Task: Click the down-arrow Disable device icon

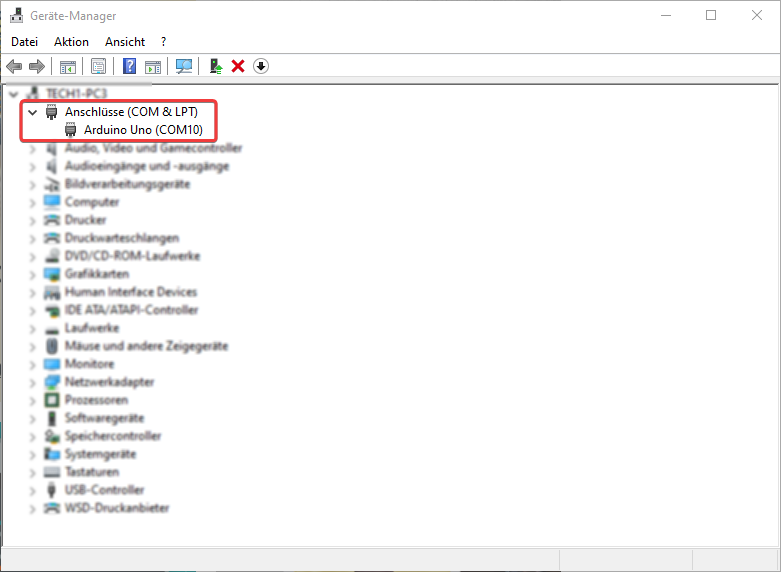Action: (261, 66)
